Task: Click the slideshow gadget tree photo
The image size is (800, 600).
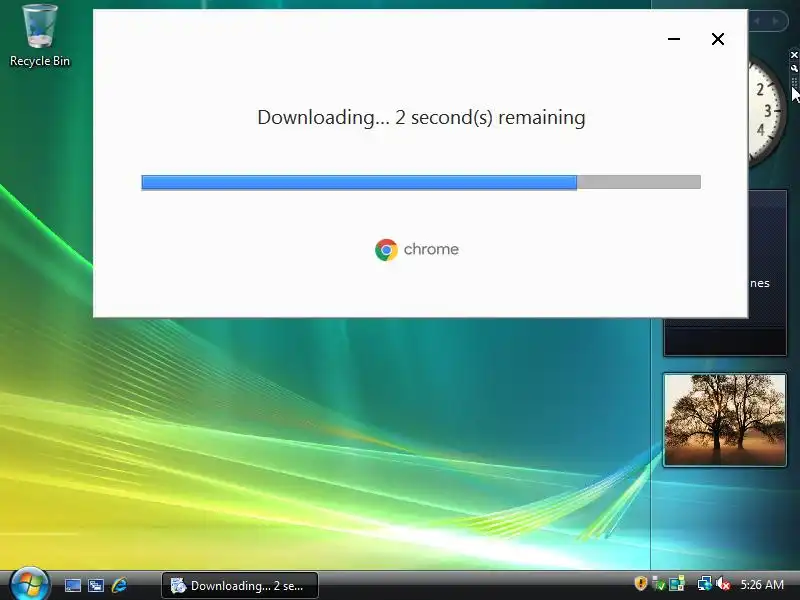Action: 724,419
